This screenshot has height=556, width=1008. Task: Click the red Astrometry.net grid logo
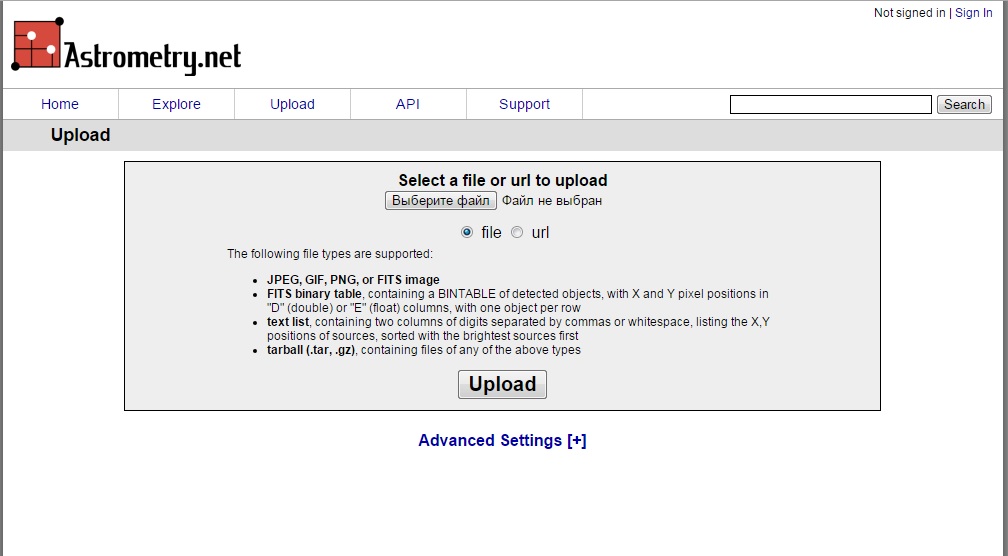click(37, 44)
